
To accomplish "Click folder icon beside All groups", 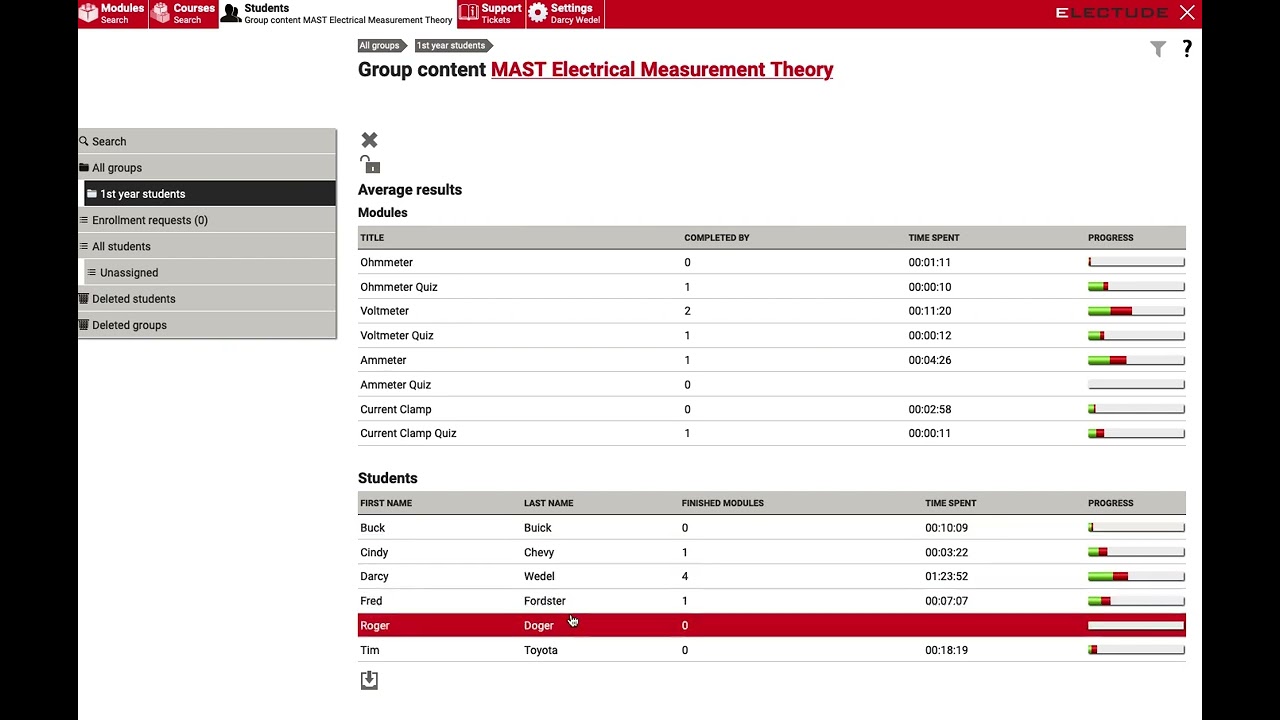I will 84,167.
